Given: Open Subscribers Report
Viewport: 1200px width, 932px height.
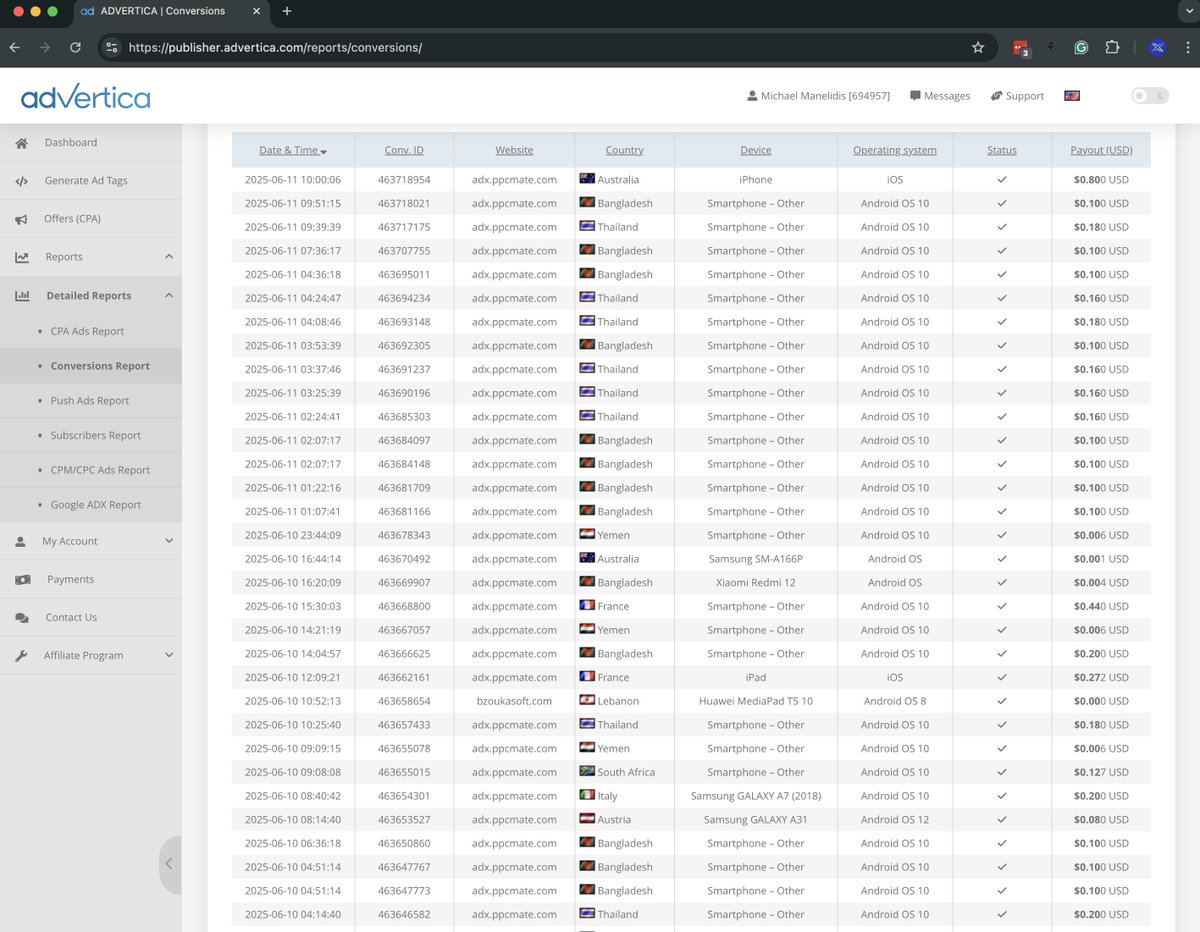Looking at the screenshot, I should pos(96,436).
